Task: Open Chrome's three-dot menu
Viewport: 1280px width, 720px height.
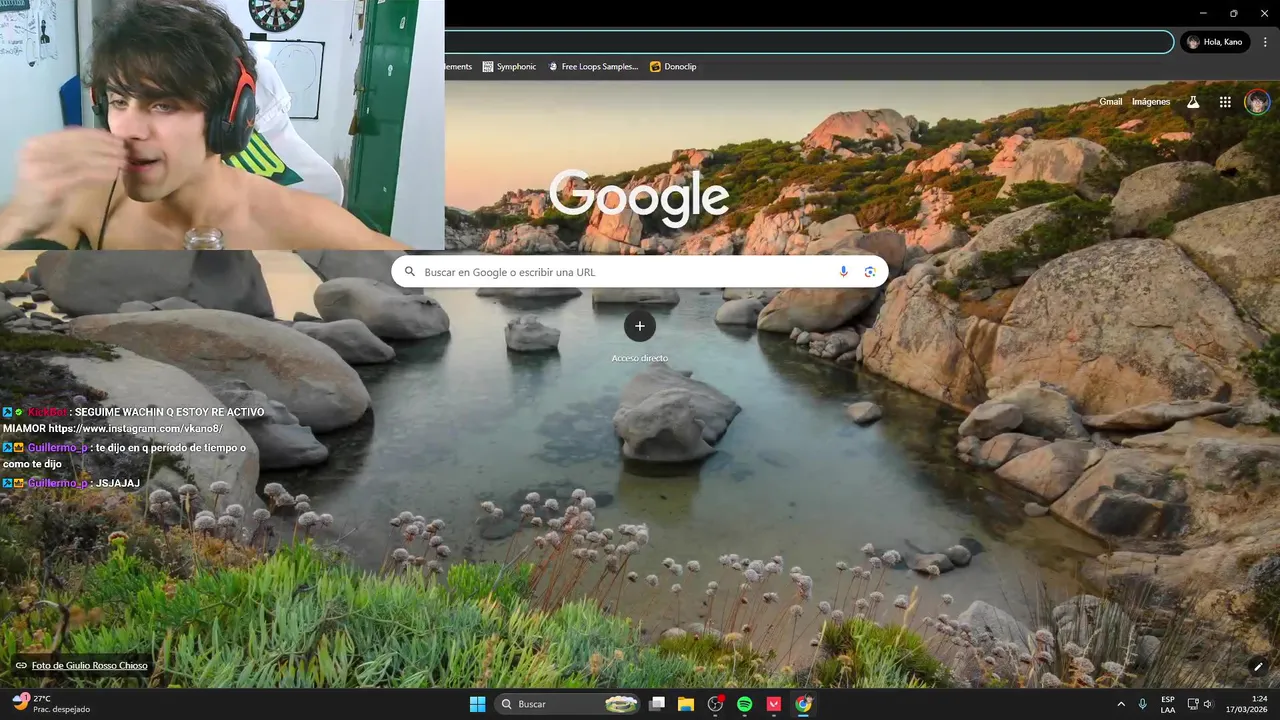Action: click(x=1266, y=42)
